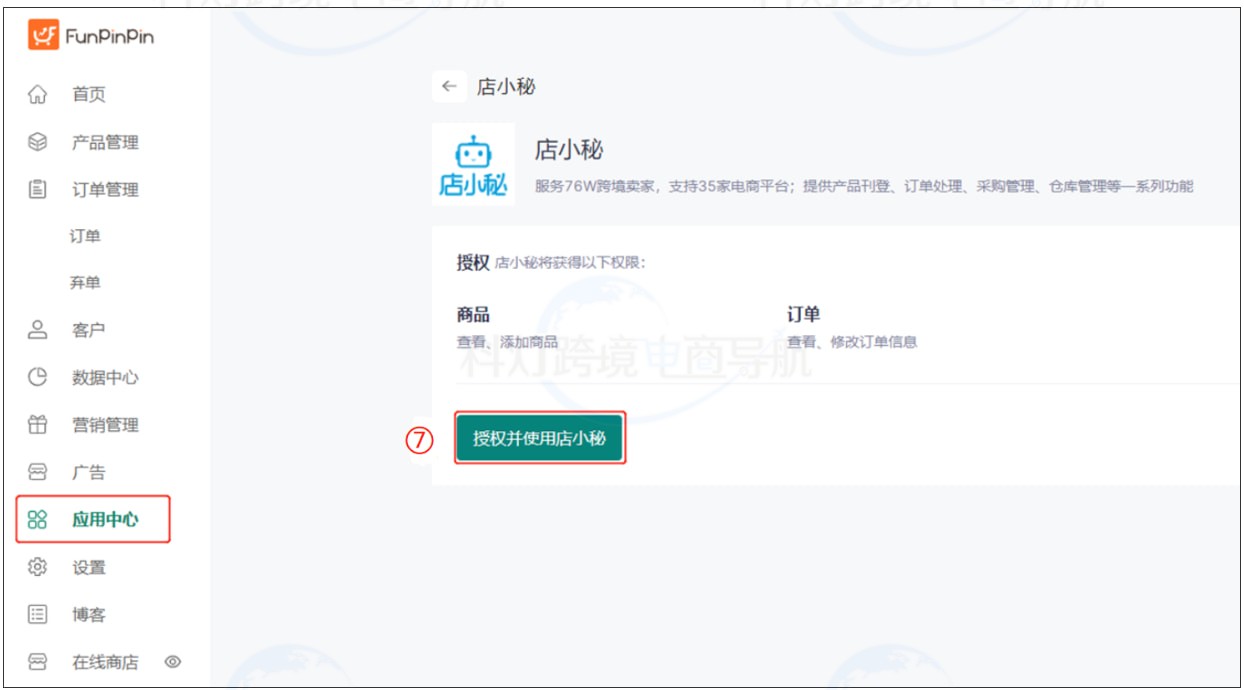Click the 产品管理 box icon
The image size is (1244, 690).
click(35, 142)
